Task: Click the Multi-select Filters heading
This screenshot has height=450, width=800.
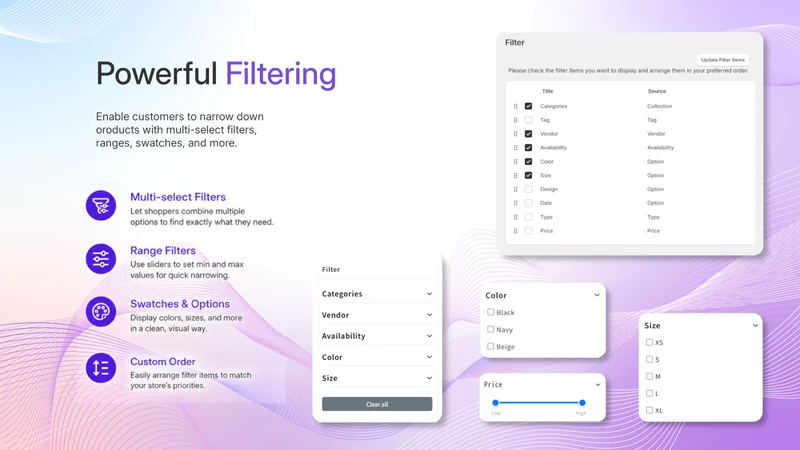Action: pyautogui.click(x=178, y=197)
